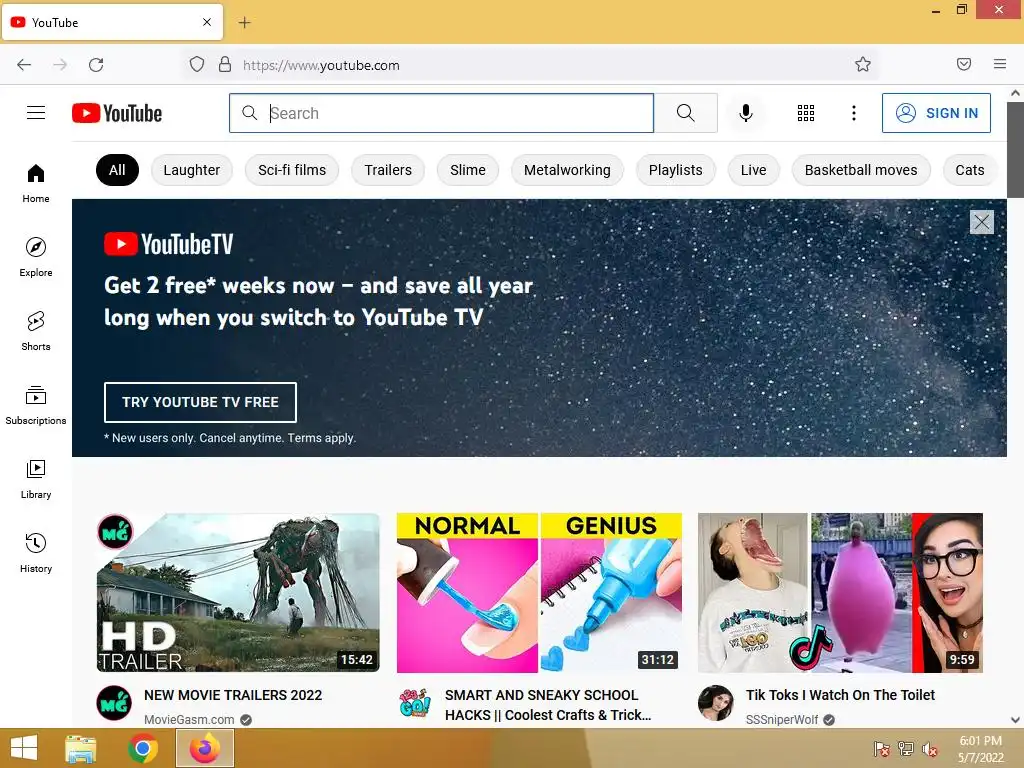Click the Action Center flag icon
This screenshot has height=768, width=1024.
click(x=882, y=749)
